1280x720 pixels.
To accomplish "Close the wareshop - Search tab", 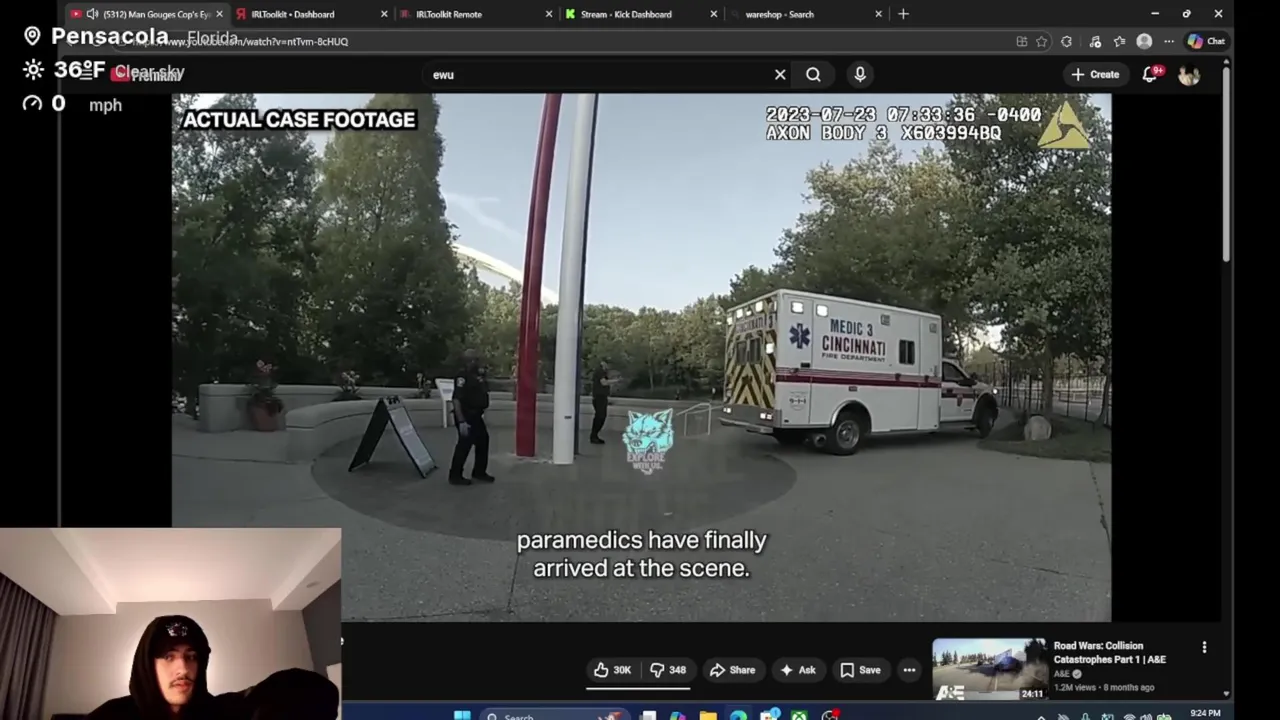I will (879, 14).
